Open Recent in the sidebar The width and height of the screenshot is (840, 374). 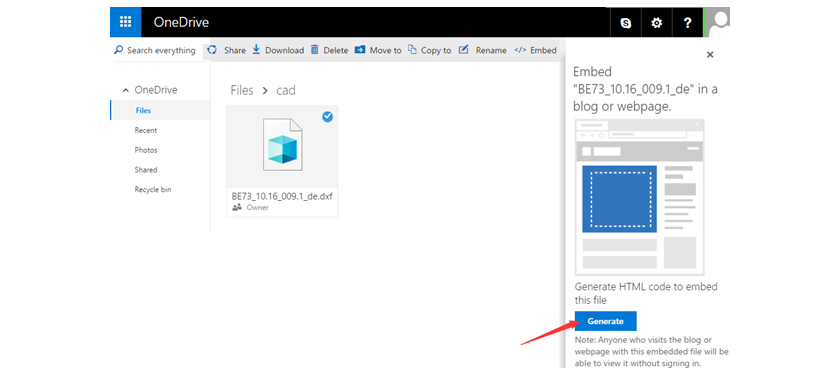coord(146,130)
